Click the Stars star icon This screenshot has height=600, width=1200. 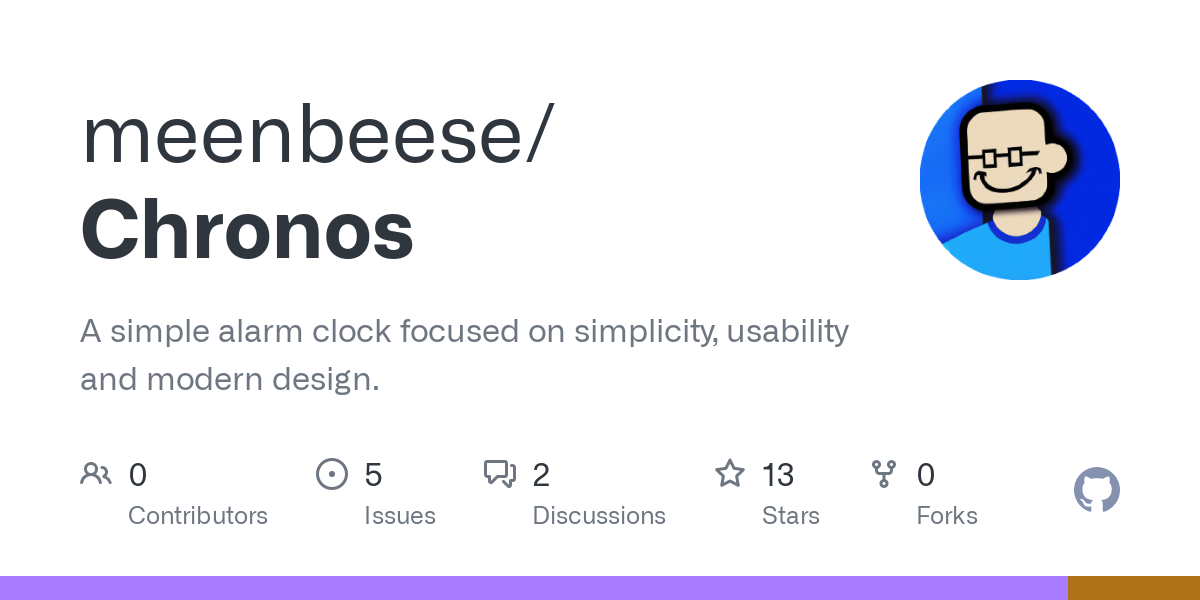click(729, 474)
